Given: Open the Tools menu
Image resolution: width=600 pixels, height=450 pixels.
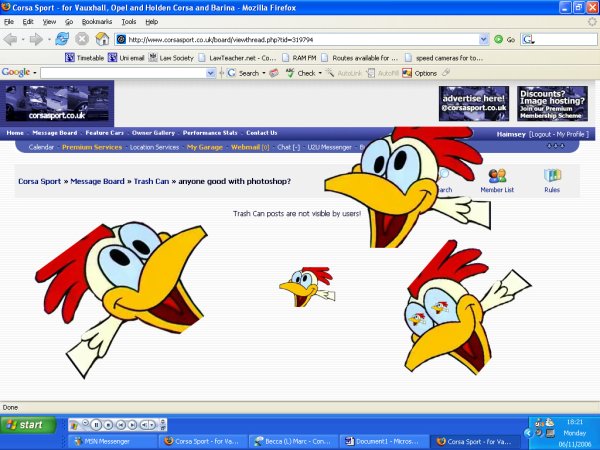Looking at the screenshot, I should click(129, 21).
